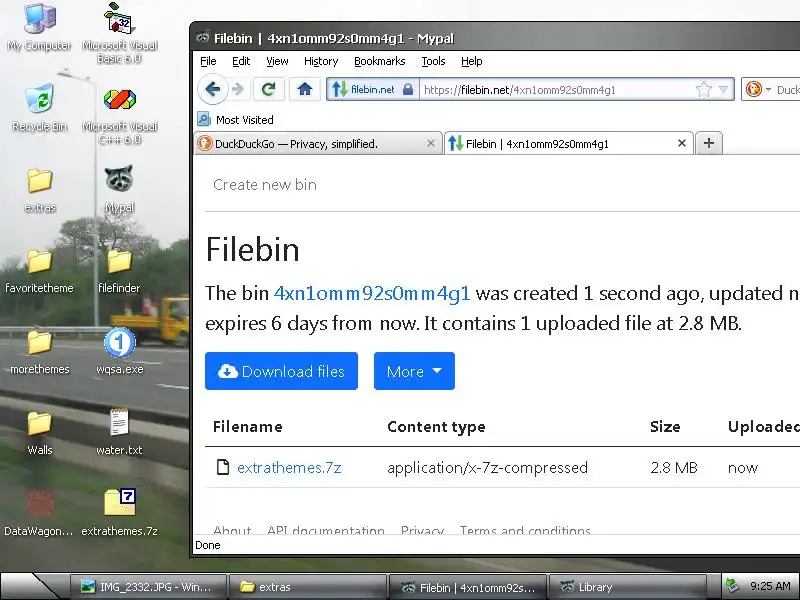Reload the page with Refresh icon
This screenshot has width=800, height=600.
pyautogui.click(x=268, y=90)
